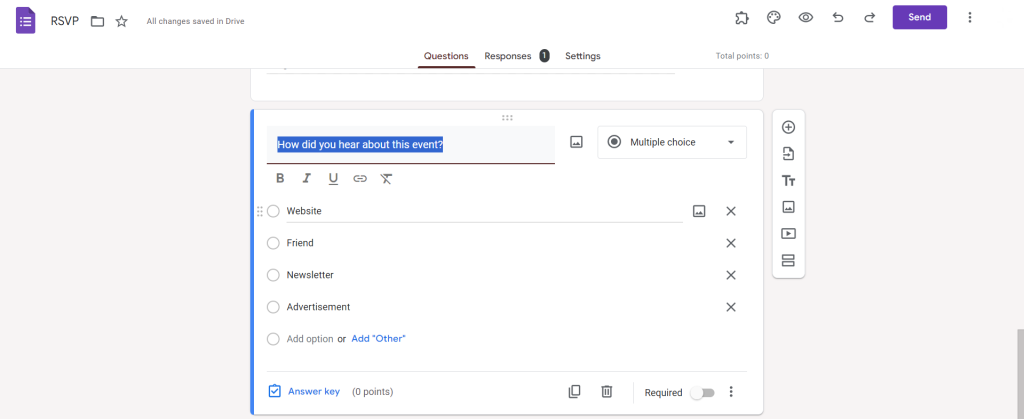Click Add option field
The width and height of the screenshot is (1024, 419).
coord(310,339)
